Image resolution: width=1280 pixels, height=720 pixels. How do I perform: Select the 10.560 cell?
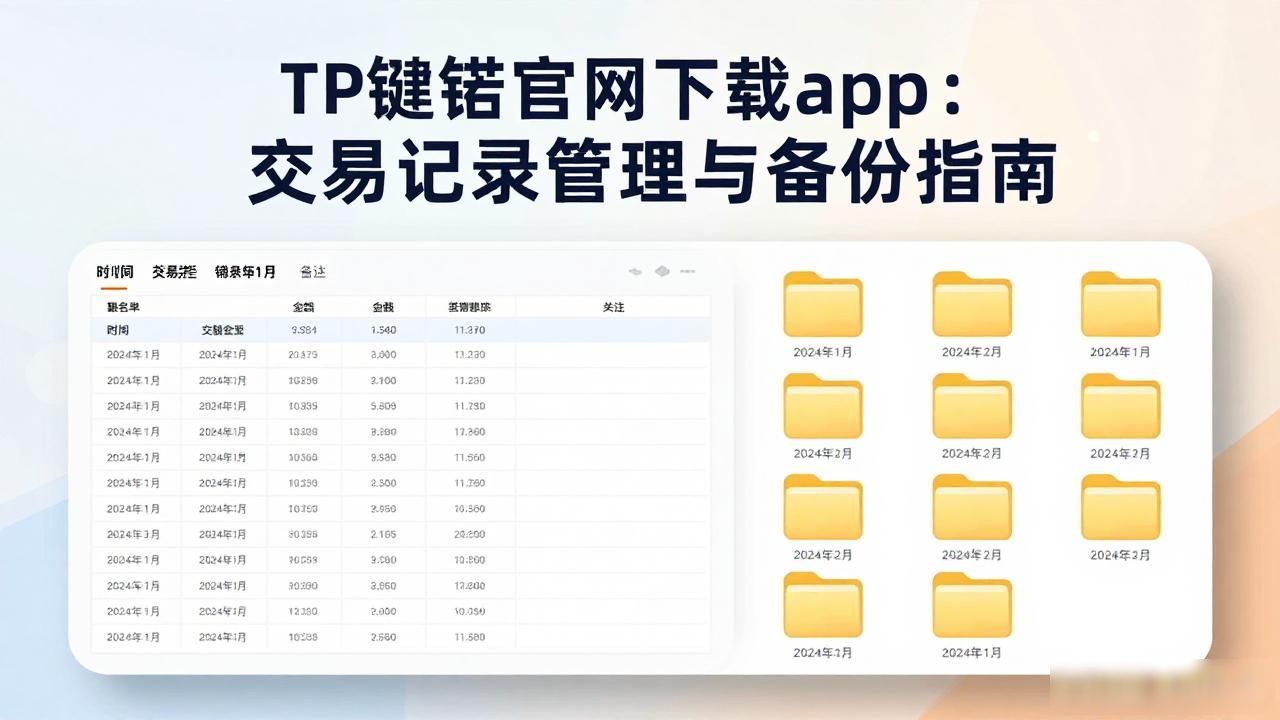click(470, 509)
